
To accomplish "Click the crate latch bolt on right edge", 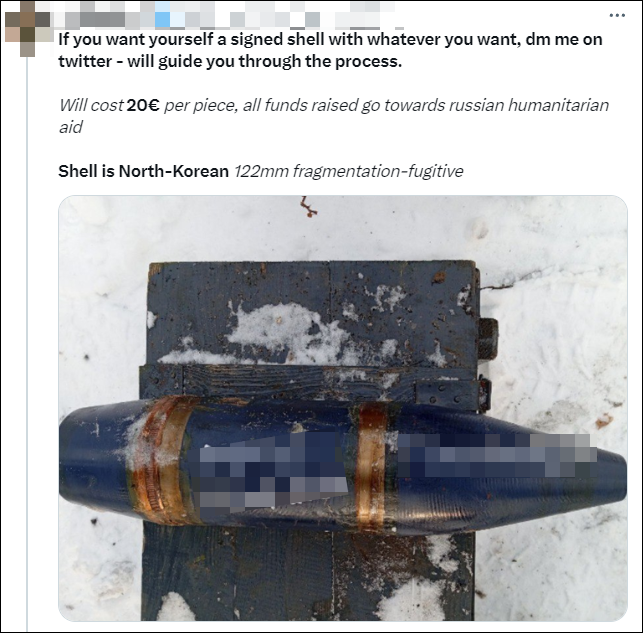I will pyautogui.click(x=488, y=339).
